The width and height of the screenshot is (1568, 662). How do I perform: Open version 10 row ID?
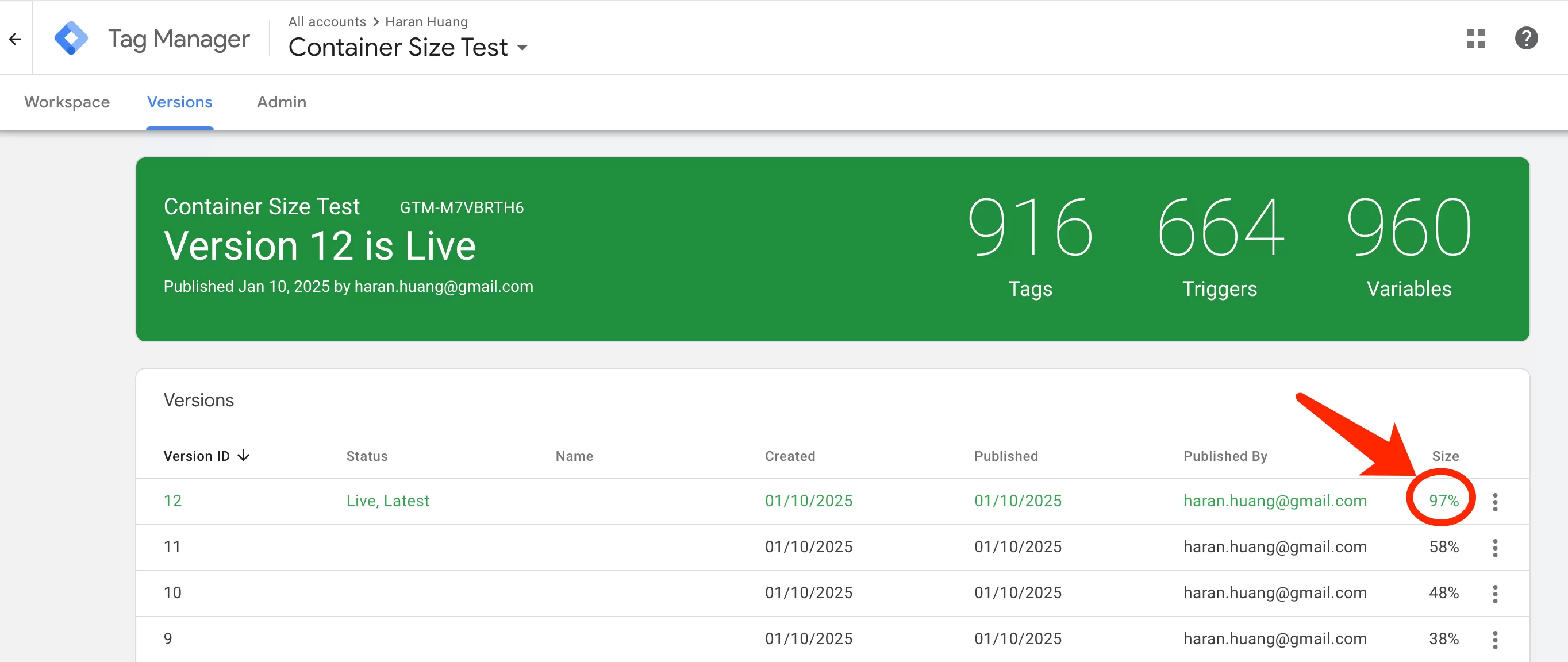172,592
